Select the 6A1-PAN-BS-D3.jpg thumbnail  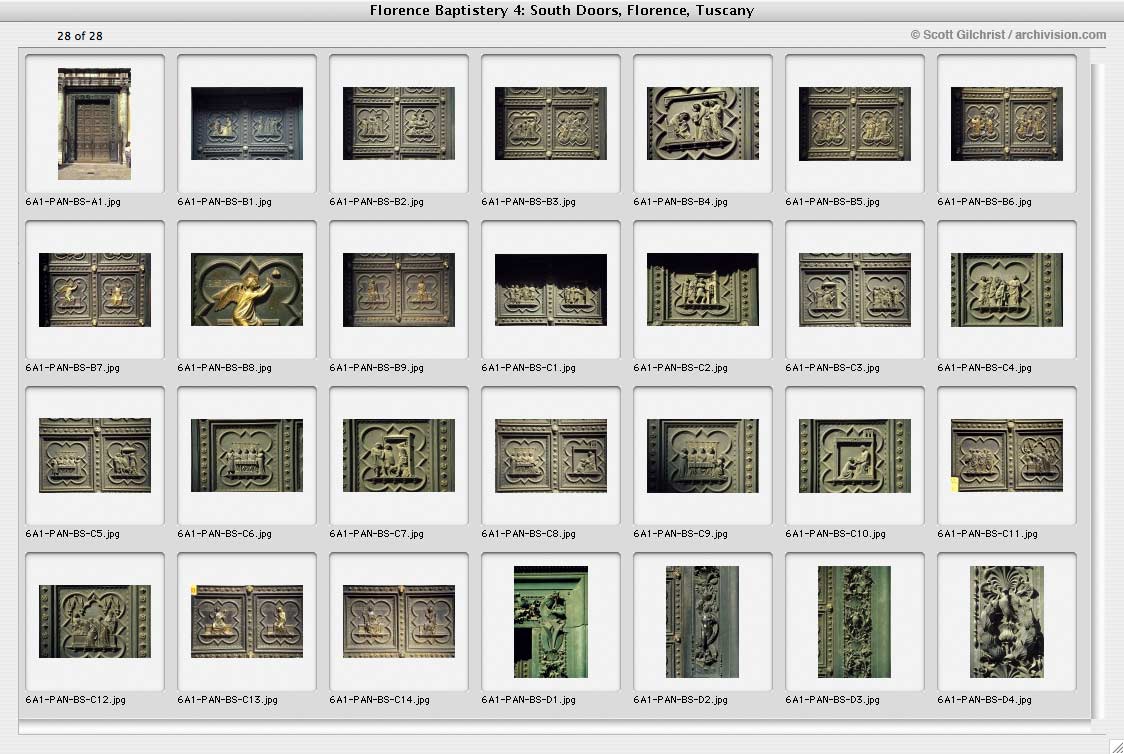[x=854, y=621]
